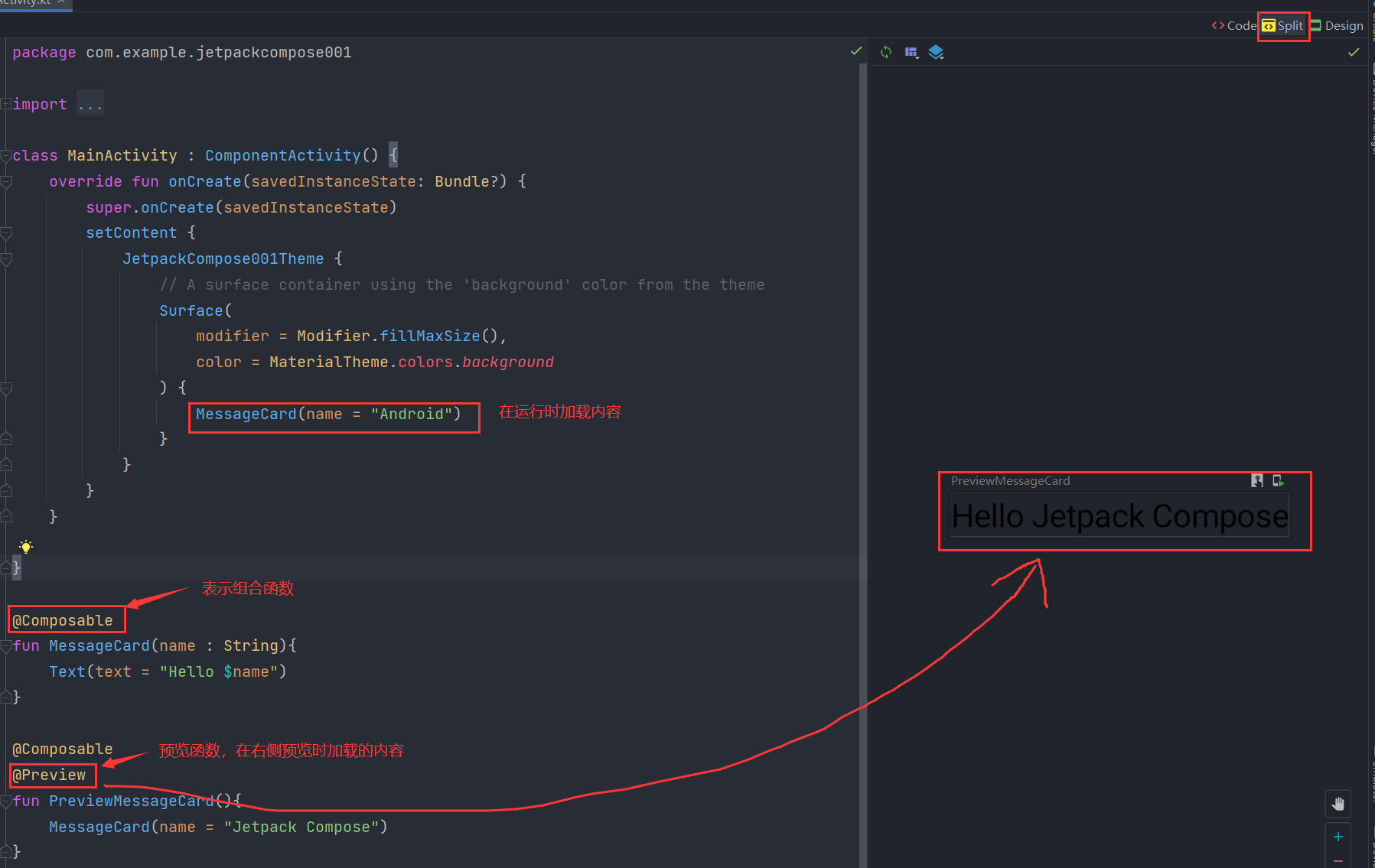The image size is (1375, 868).
Task: Click the Build & Refresh preview icon
Action: pyautogui.click(x=885, y=51)
